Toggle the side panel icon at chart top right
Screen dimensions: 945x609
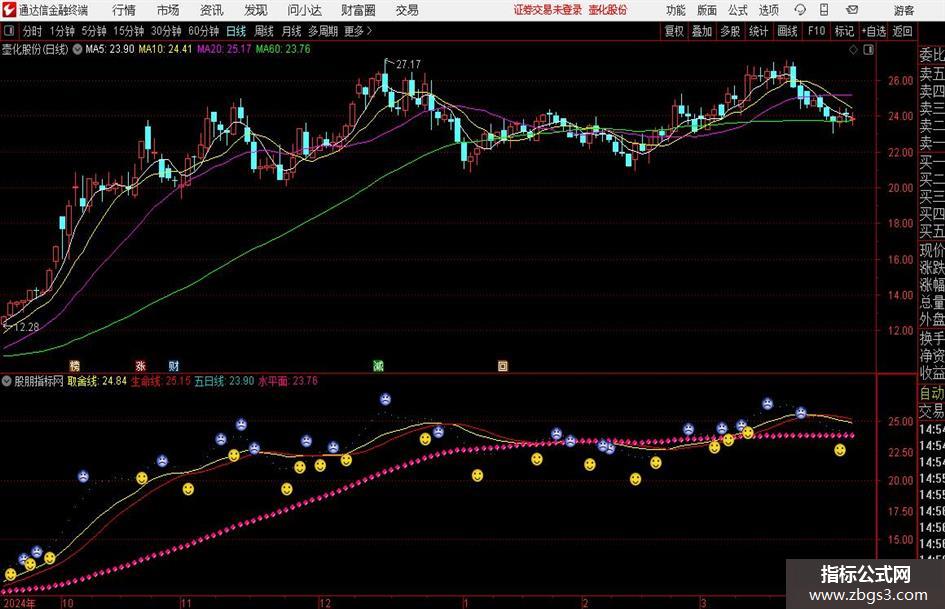(x=868, y=50)
